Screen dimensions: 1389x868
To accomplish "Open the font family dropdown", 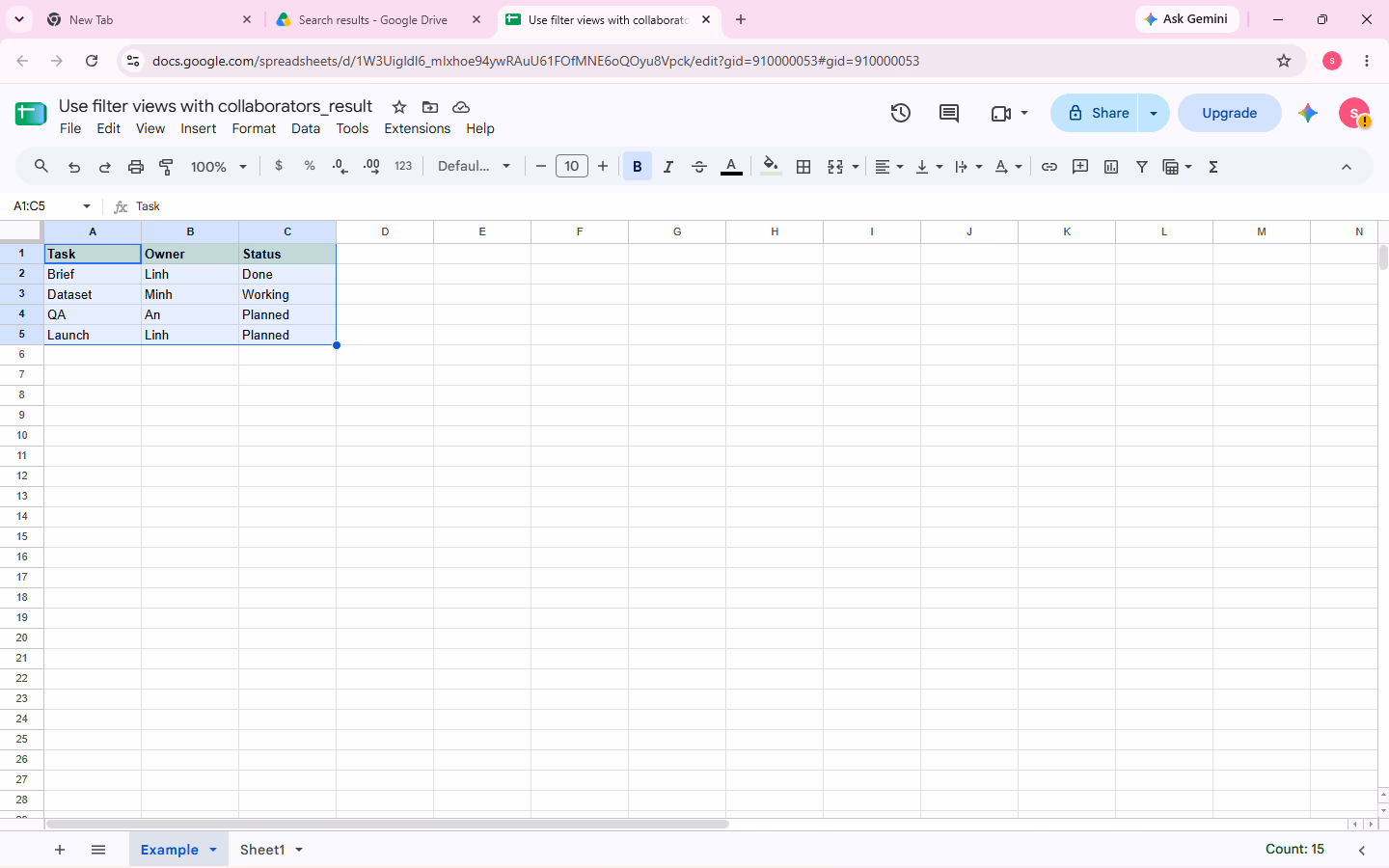I will (x=474, y=167).
